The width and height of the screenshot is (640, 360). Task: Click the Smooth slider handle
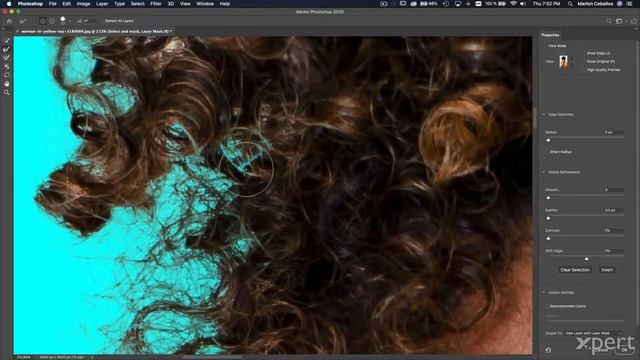pyautogui.click(x=548, y=198)
